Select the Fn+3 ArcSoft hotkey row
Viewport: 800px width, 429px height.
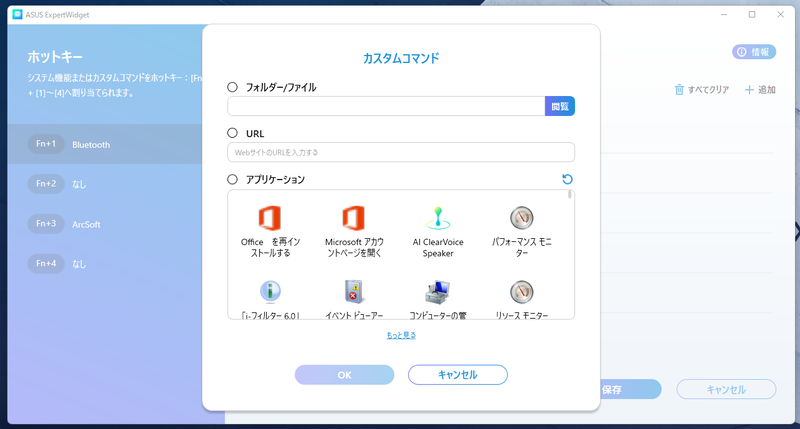click(x=106, y=223)
